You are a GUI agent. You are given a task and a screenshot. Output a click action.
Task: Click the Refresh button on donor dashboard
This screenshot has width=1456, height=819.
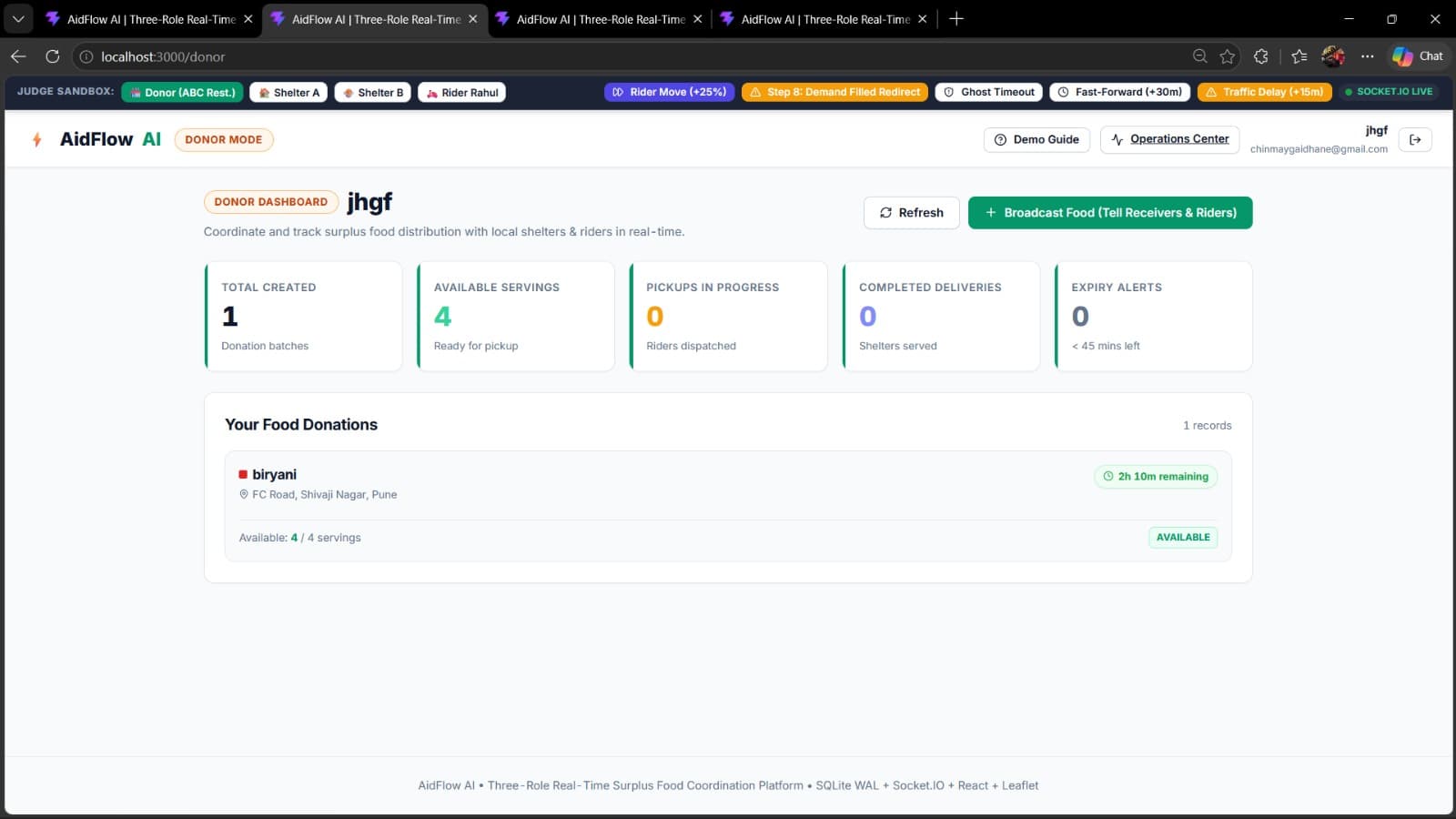(912, 213)
